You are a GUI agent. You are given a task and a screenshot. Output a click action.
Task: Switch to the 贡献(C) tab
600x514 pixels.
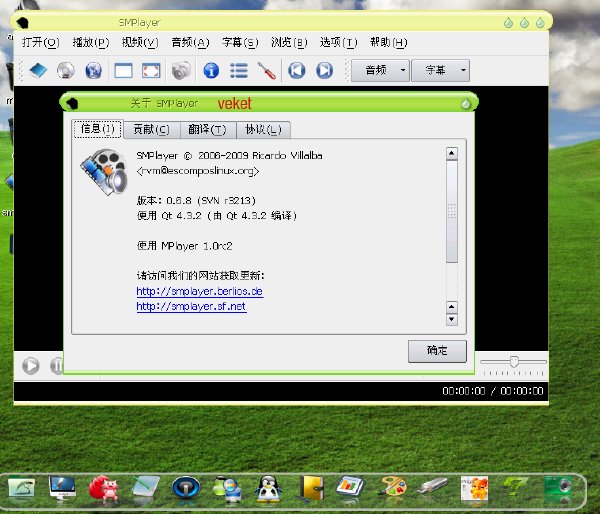click(x=152, y=129)
